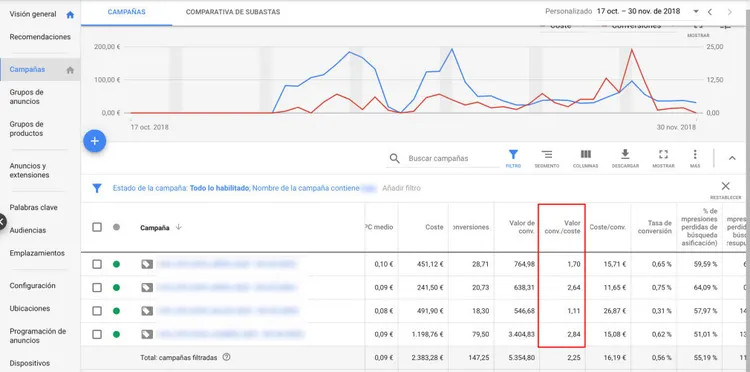
Task: Toggle green status dot in 451,12 € row
Action: [x=116, y=264]
